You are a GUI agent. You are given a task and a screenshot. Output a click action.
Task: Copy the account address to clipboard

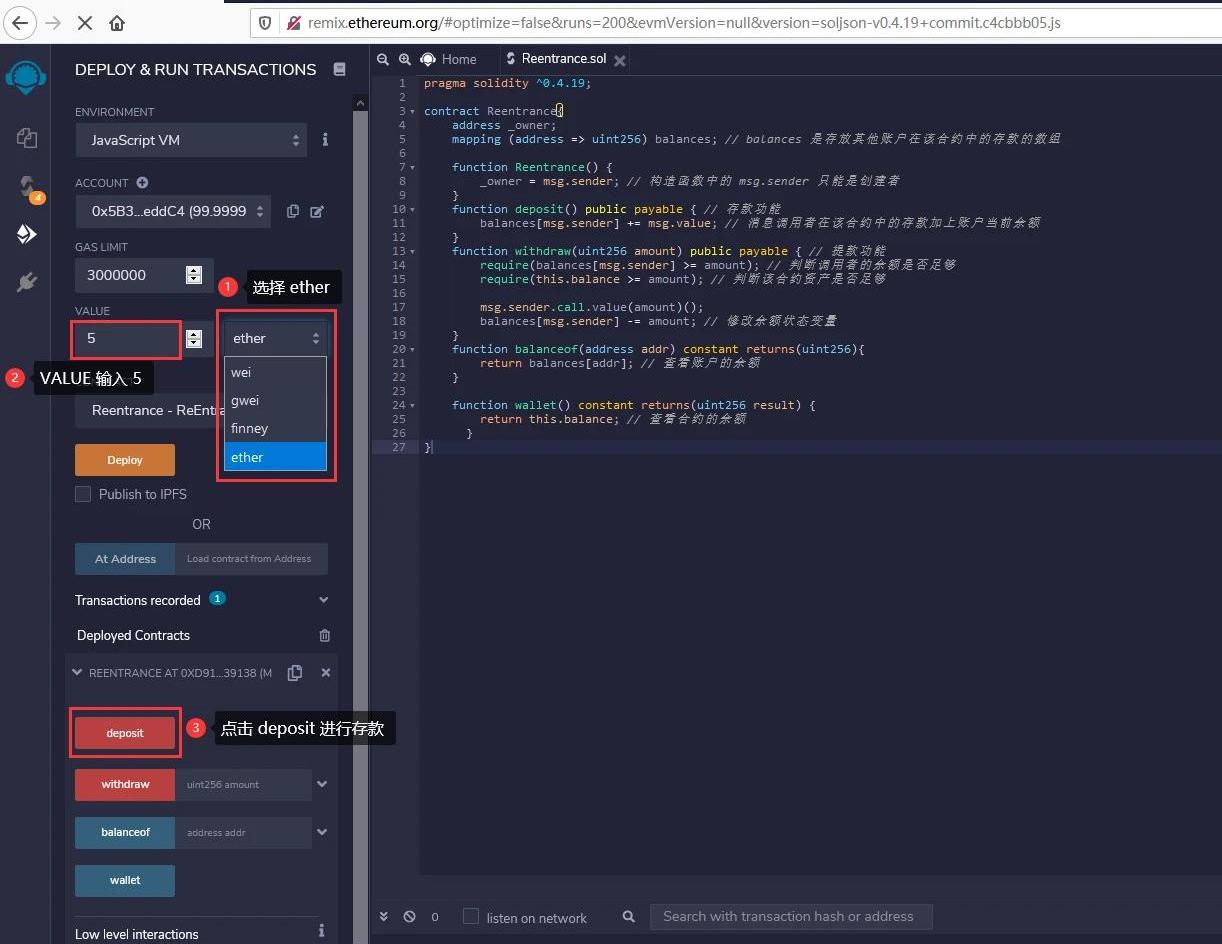pos(293,211)
